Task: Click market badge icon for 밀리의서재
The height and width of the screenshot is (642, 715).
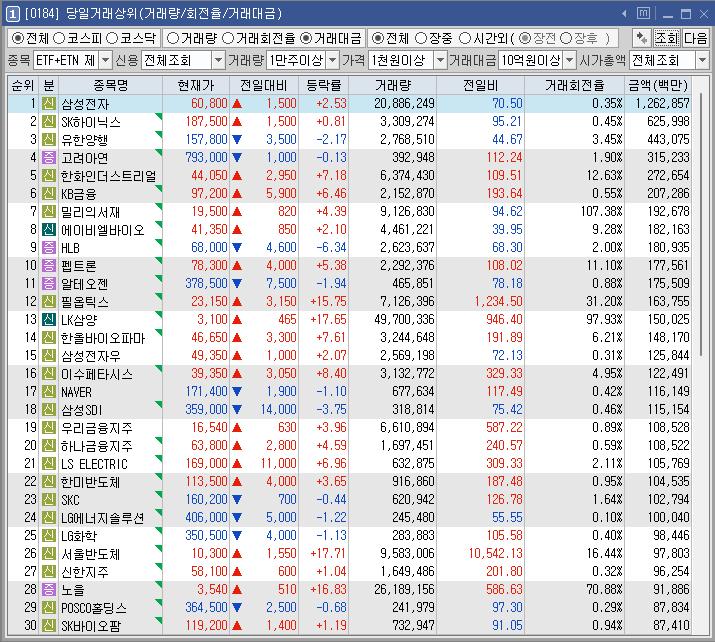Action: point(49,212)
